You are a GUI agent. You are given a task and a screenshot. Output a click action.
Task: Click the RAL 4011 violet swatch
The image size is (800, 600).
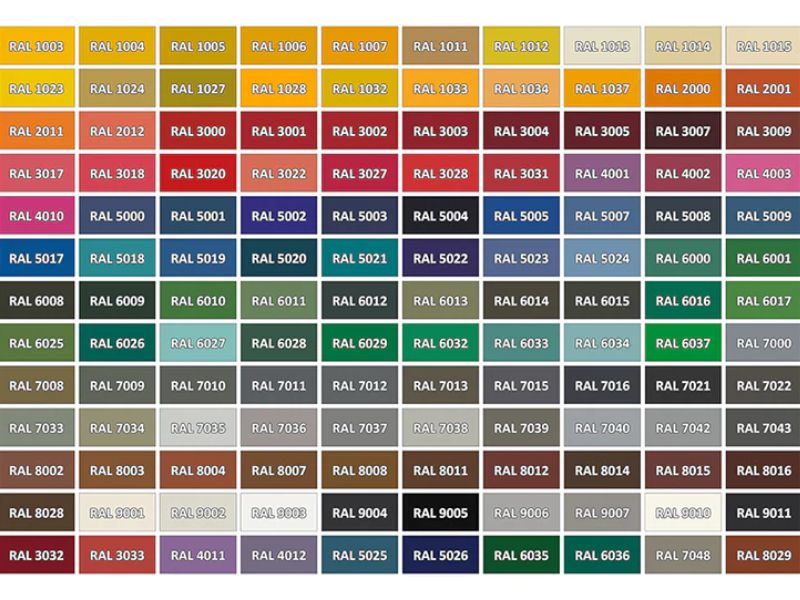198,555
